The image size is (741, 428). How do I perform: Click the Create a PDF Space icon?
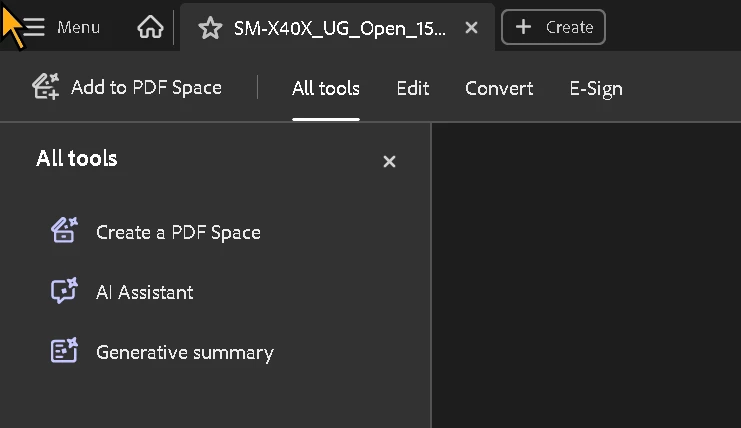(65, 230)
